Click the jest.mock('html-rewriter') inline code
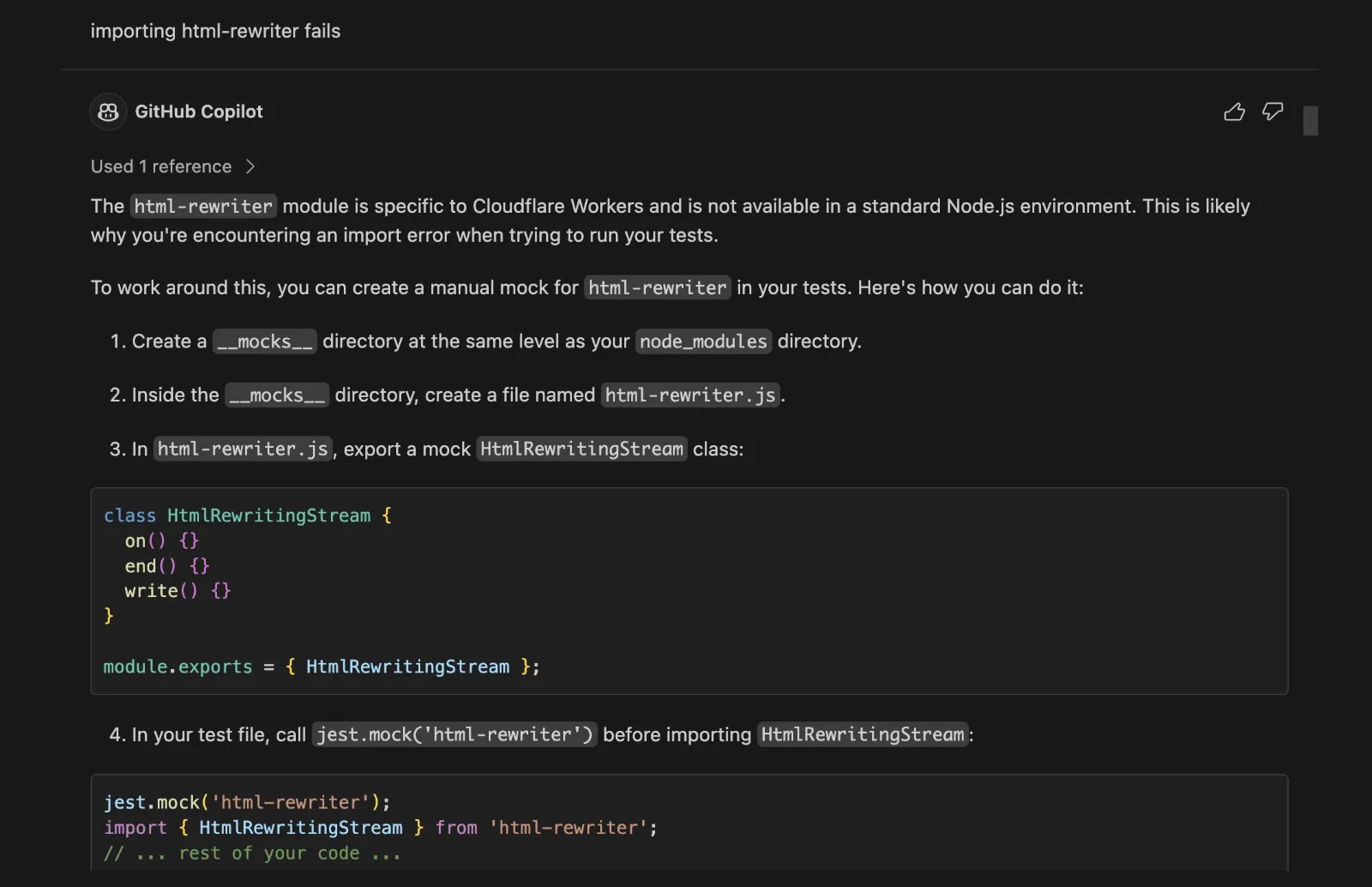Viewport: 1372px width, 887px height. (x=454, y=734)
